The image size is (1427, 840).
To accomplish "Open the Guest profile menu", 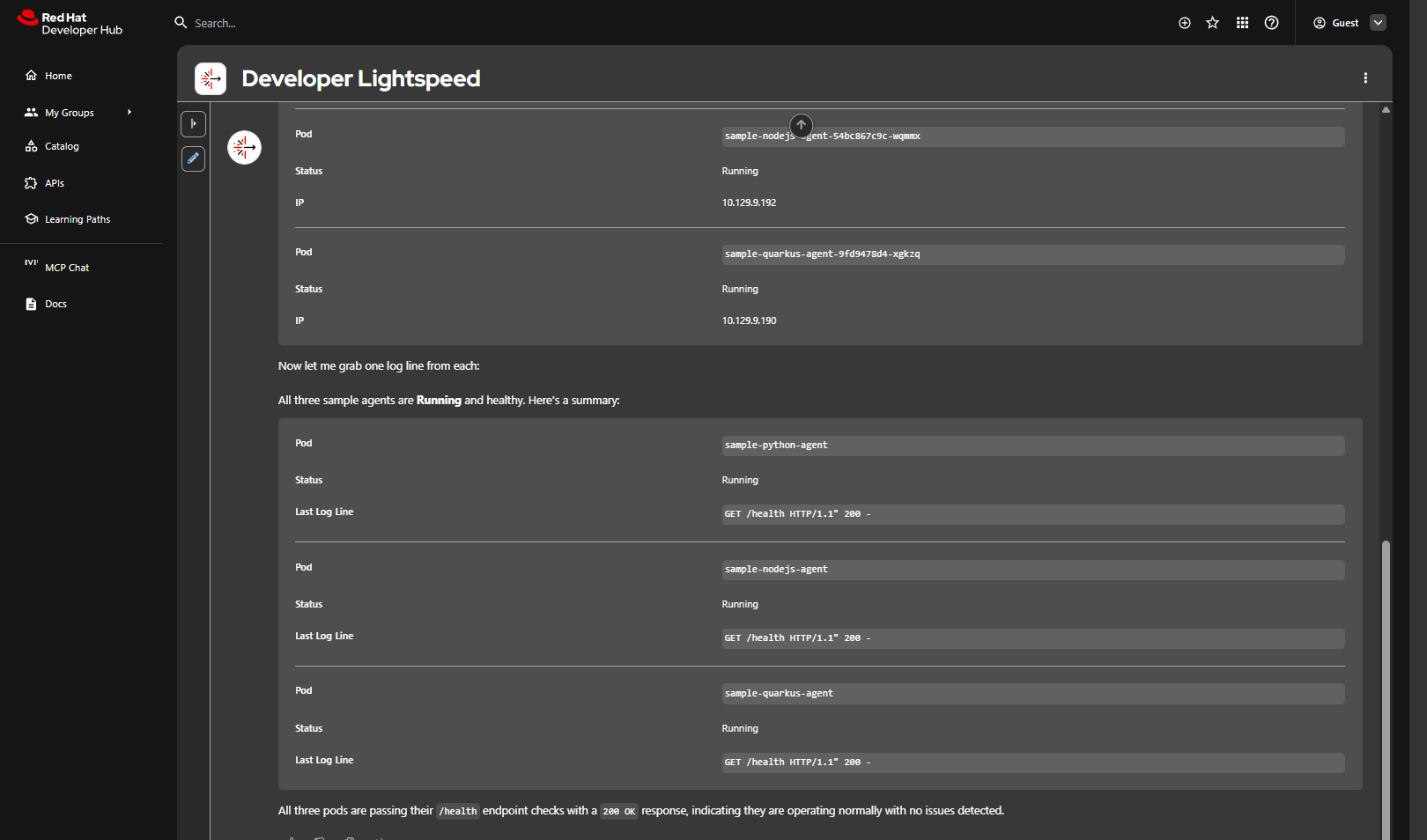I will (1349, 23).
